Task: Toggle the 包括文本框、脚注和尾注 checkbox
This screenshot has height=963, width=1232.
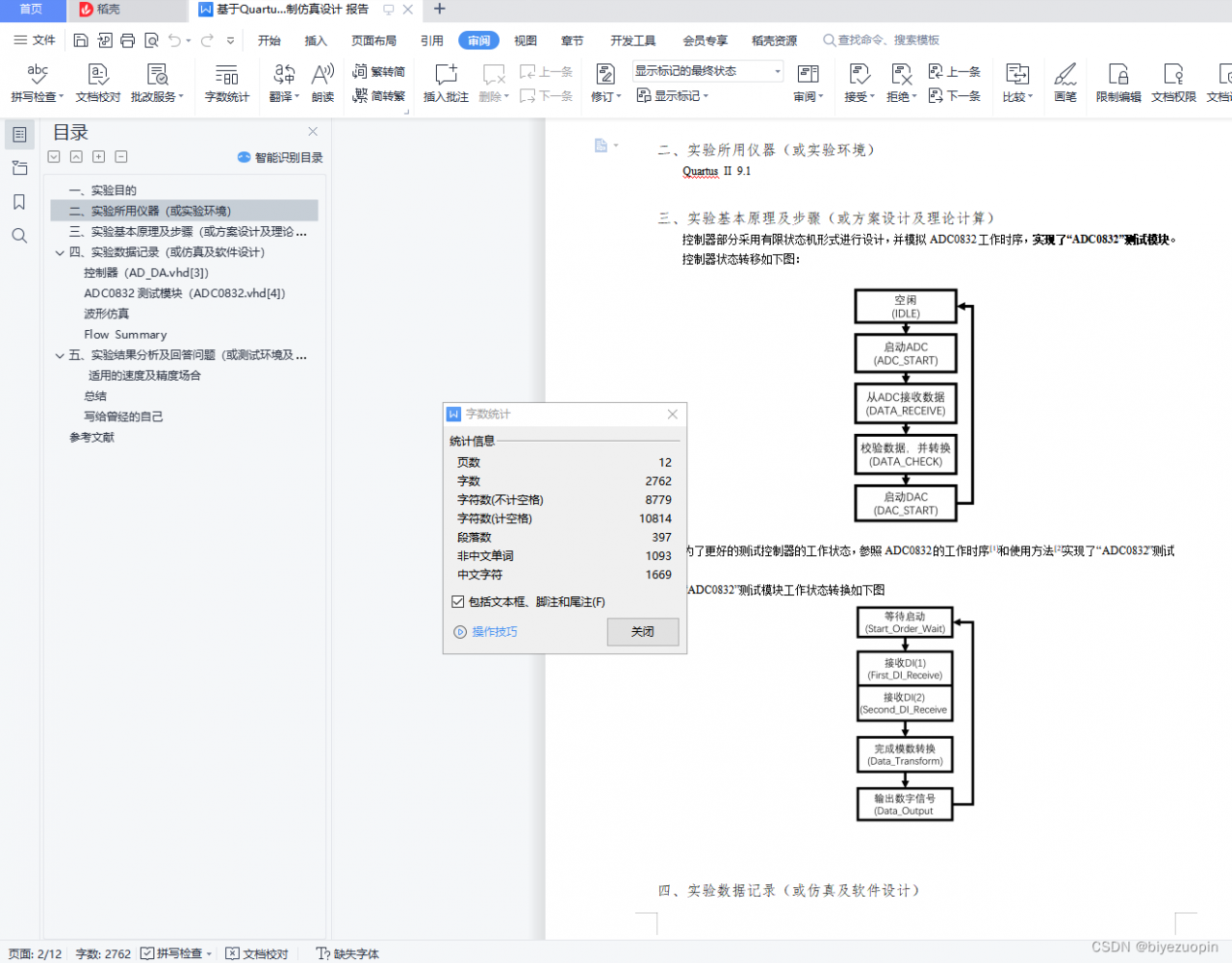Action: [459, 602]
